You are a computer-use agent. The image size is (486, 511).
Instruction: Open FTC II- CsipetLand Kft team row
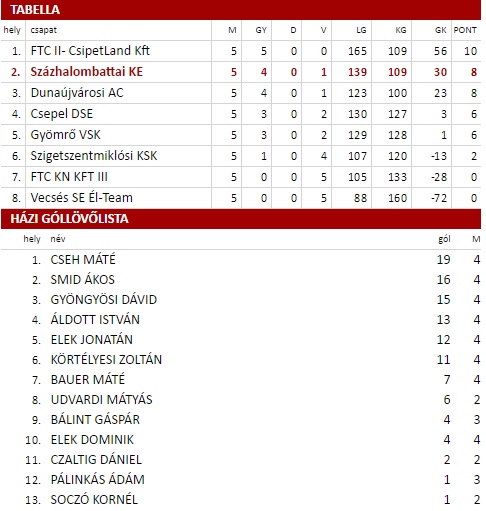pos(241,51)
